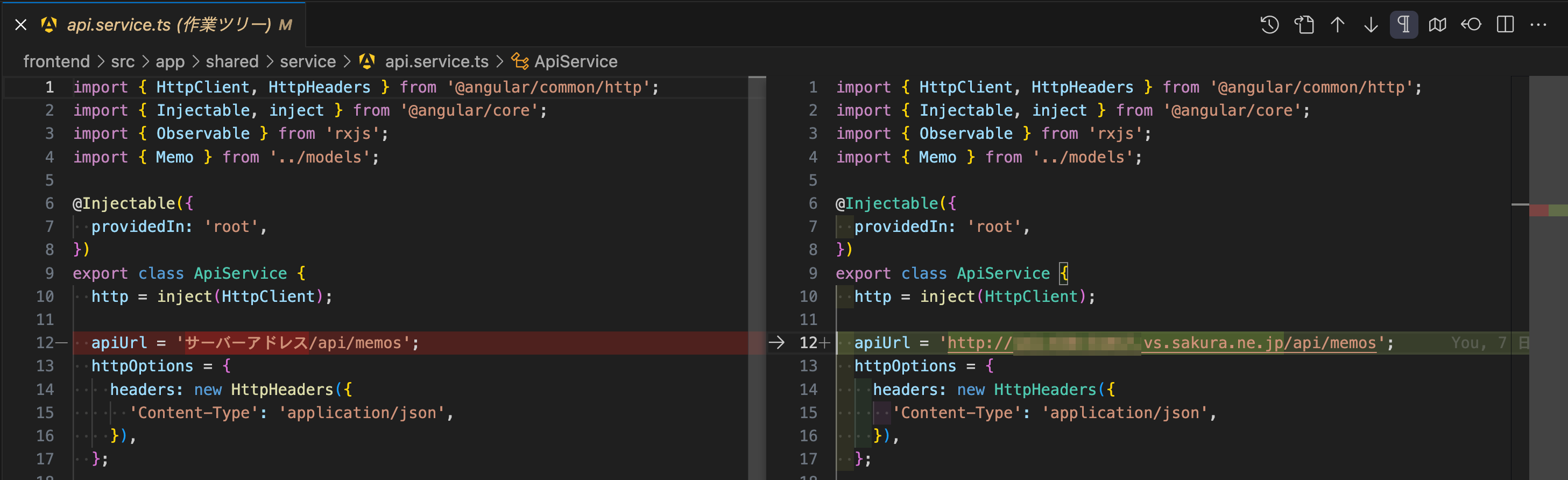1568x480 pixels.
Task: Click 'inject(HttpClient)' in left pane line 10
Action: (x=240, y=297)
